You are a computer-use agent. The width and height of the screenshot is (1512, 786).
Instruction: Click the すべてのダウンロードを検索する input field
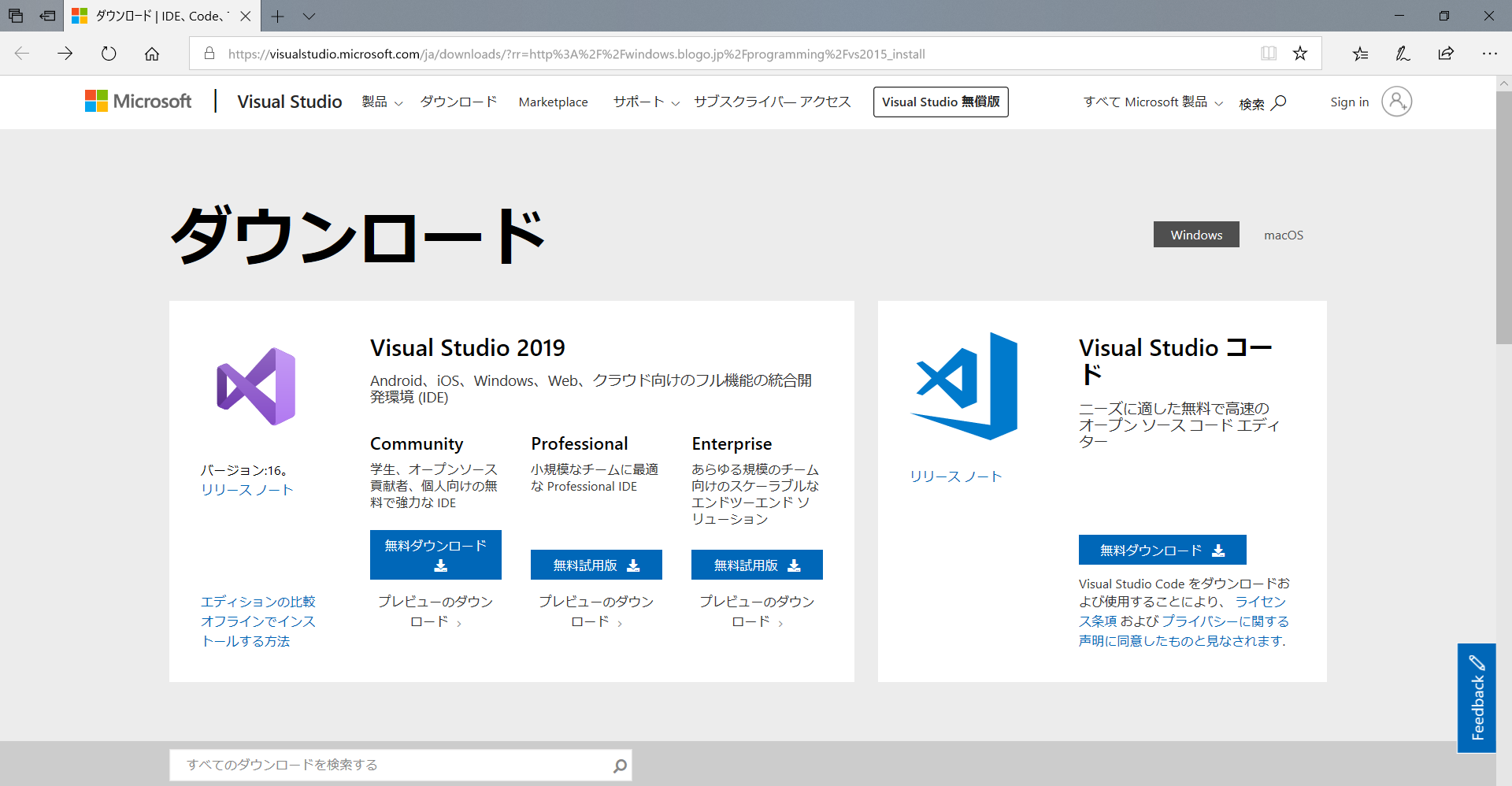(400, 765)
